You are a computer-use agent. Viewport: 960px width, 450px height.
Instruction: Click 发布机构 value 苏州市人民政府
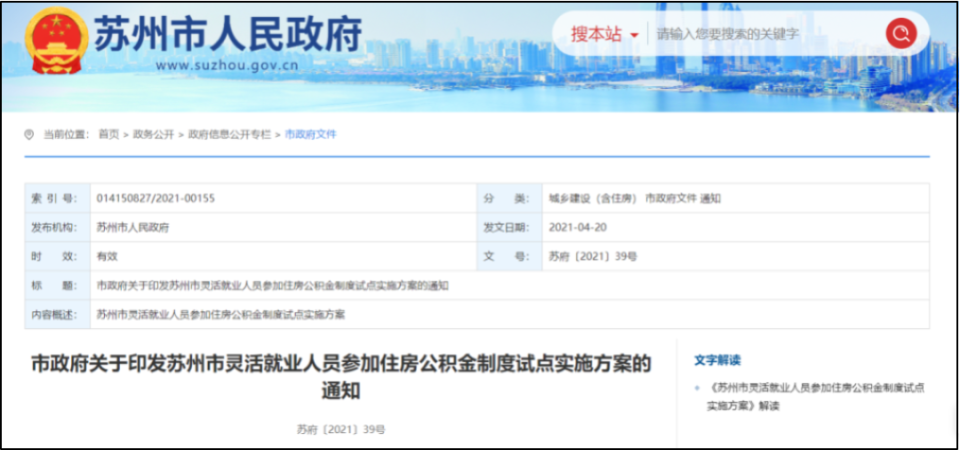click(x=133, y=227)
